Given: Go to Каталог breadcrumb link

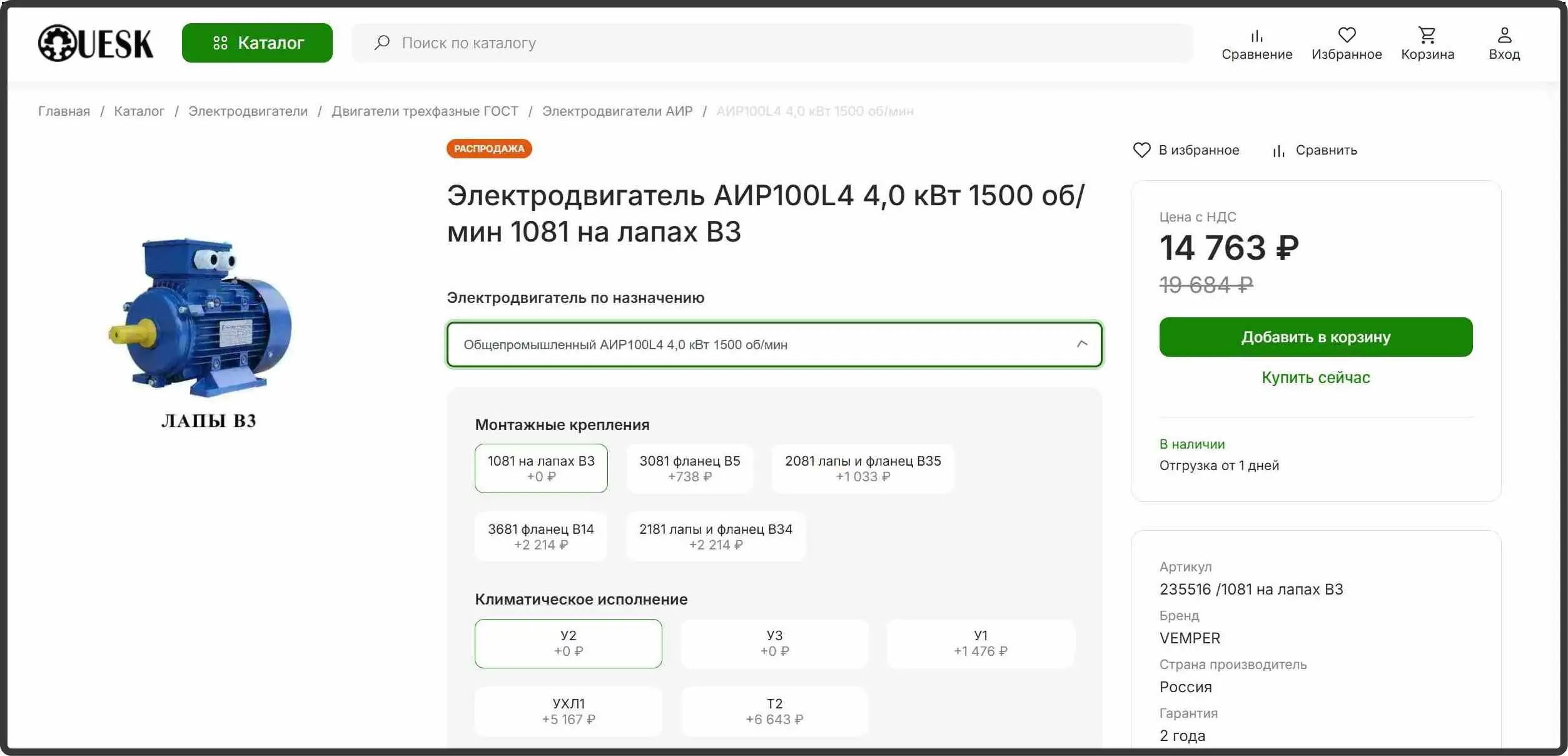Looking at the screenshot, I should (139, 111).
